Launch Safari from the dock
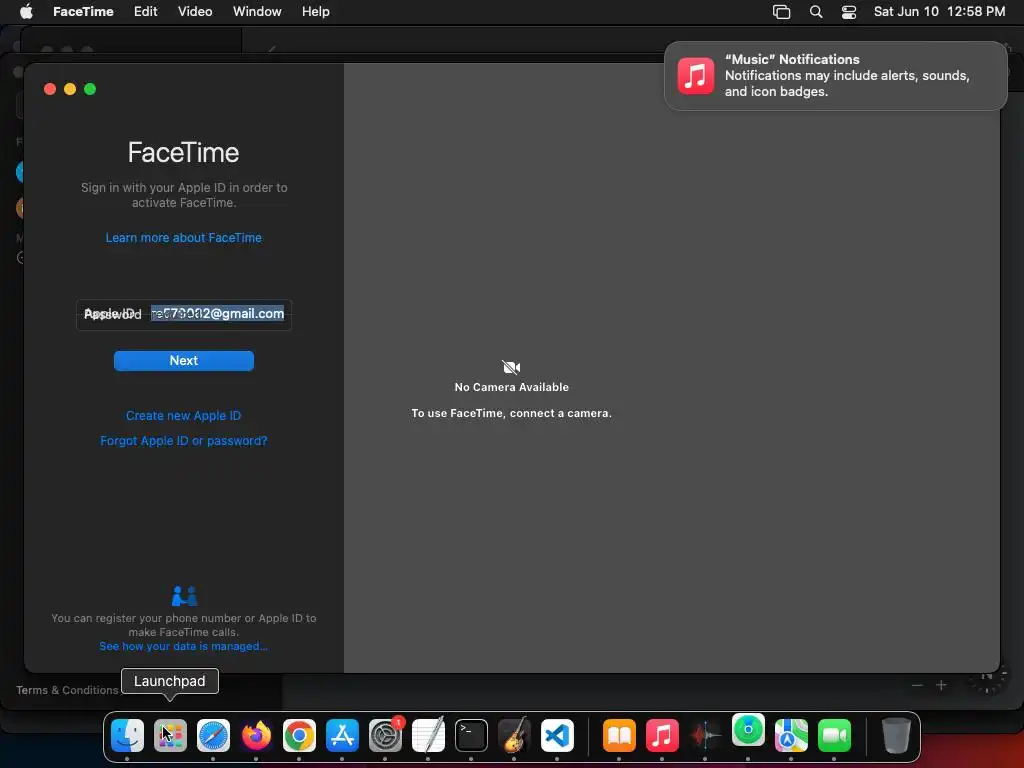The height and width of the screenshot is (768, 1024). [x=214, y=735]
